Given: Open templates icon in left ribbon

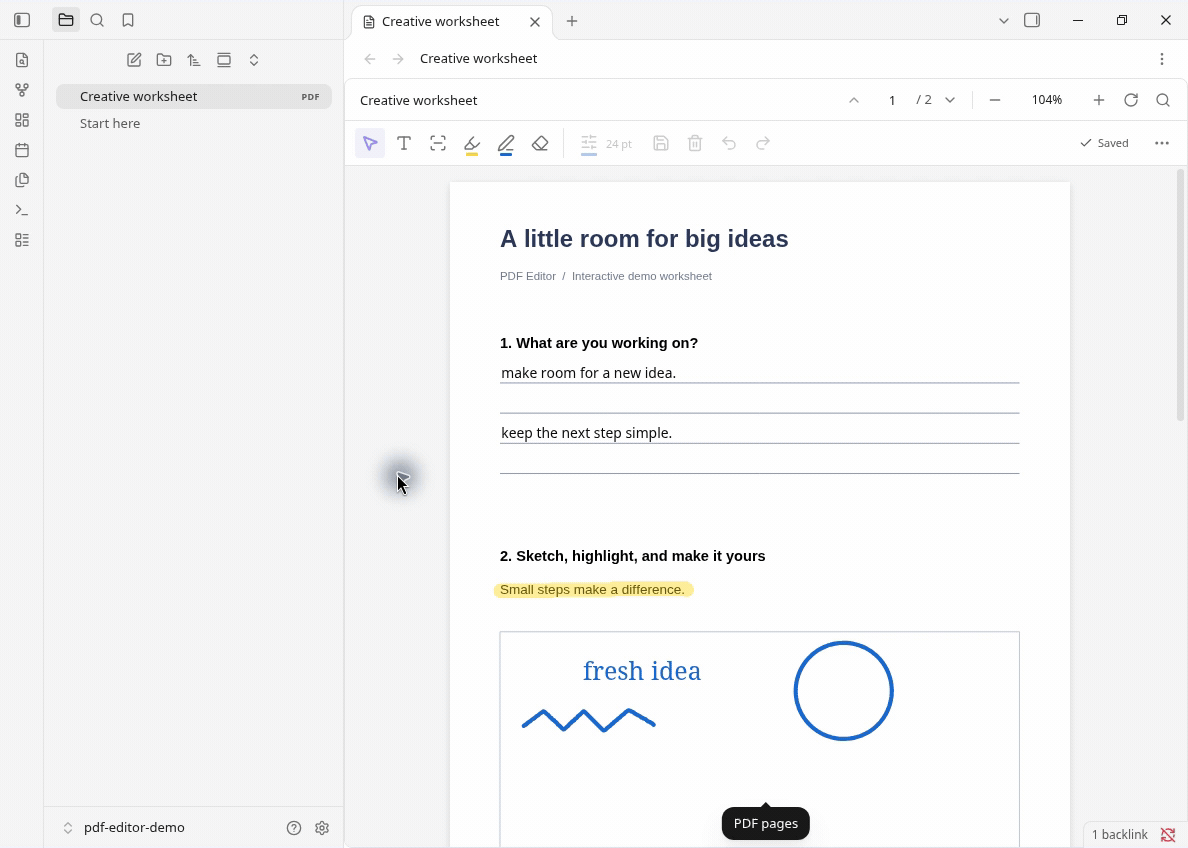Looking at the screenshot, I should 22,180.
